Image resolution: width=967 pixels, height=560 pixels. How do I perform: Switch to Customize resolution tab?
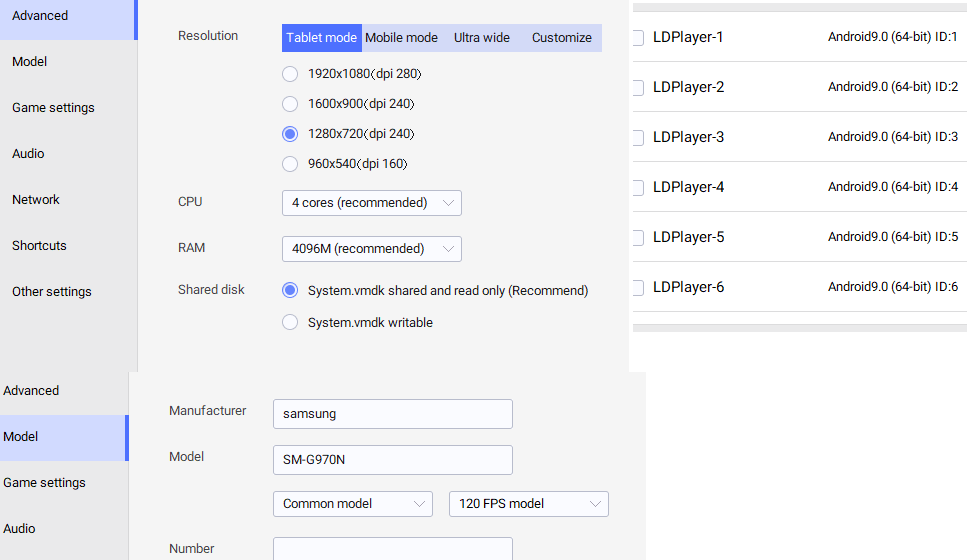(x=562, y=38)
